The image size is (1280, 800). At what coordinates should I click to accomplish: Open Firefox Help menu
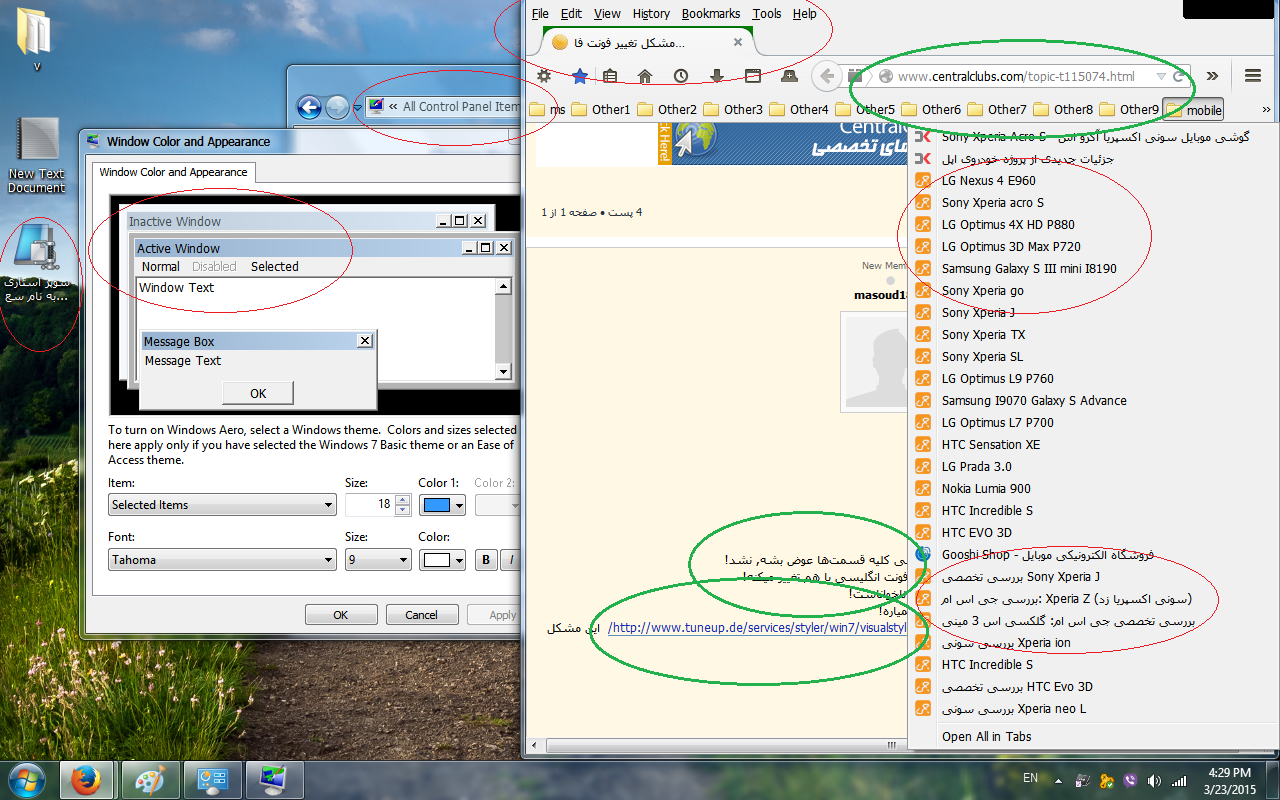click(x=804, y=14)
